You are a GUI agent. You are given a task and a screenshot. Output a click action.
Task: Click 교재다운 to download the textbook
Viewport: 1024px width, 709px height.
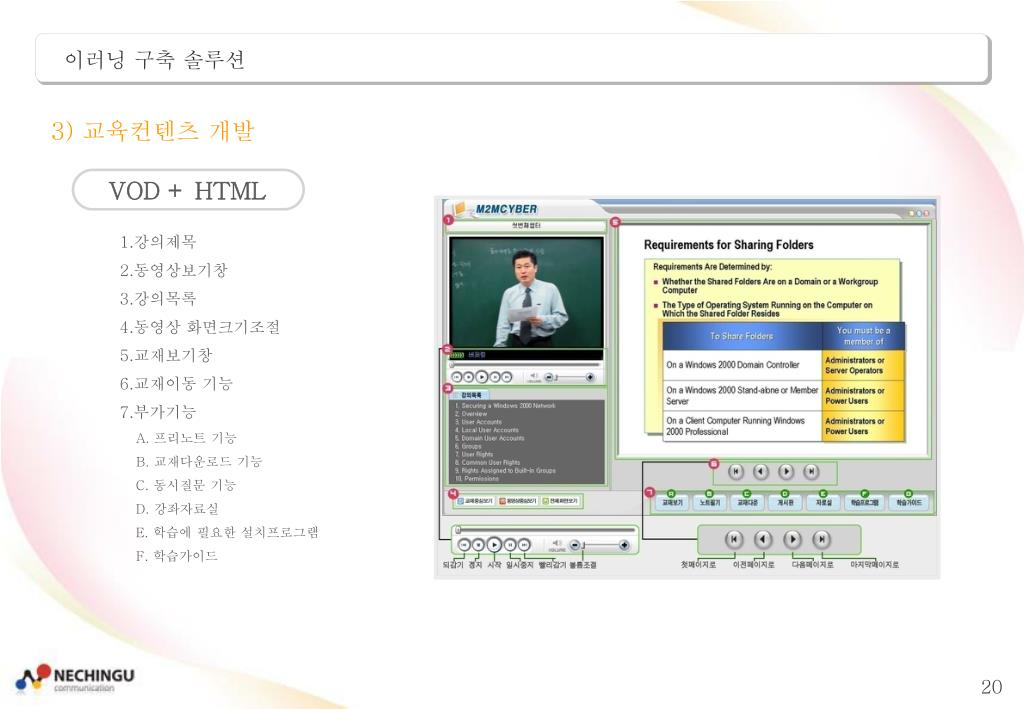pyautogui.click(x=747, y=503)
